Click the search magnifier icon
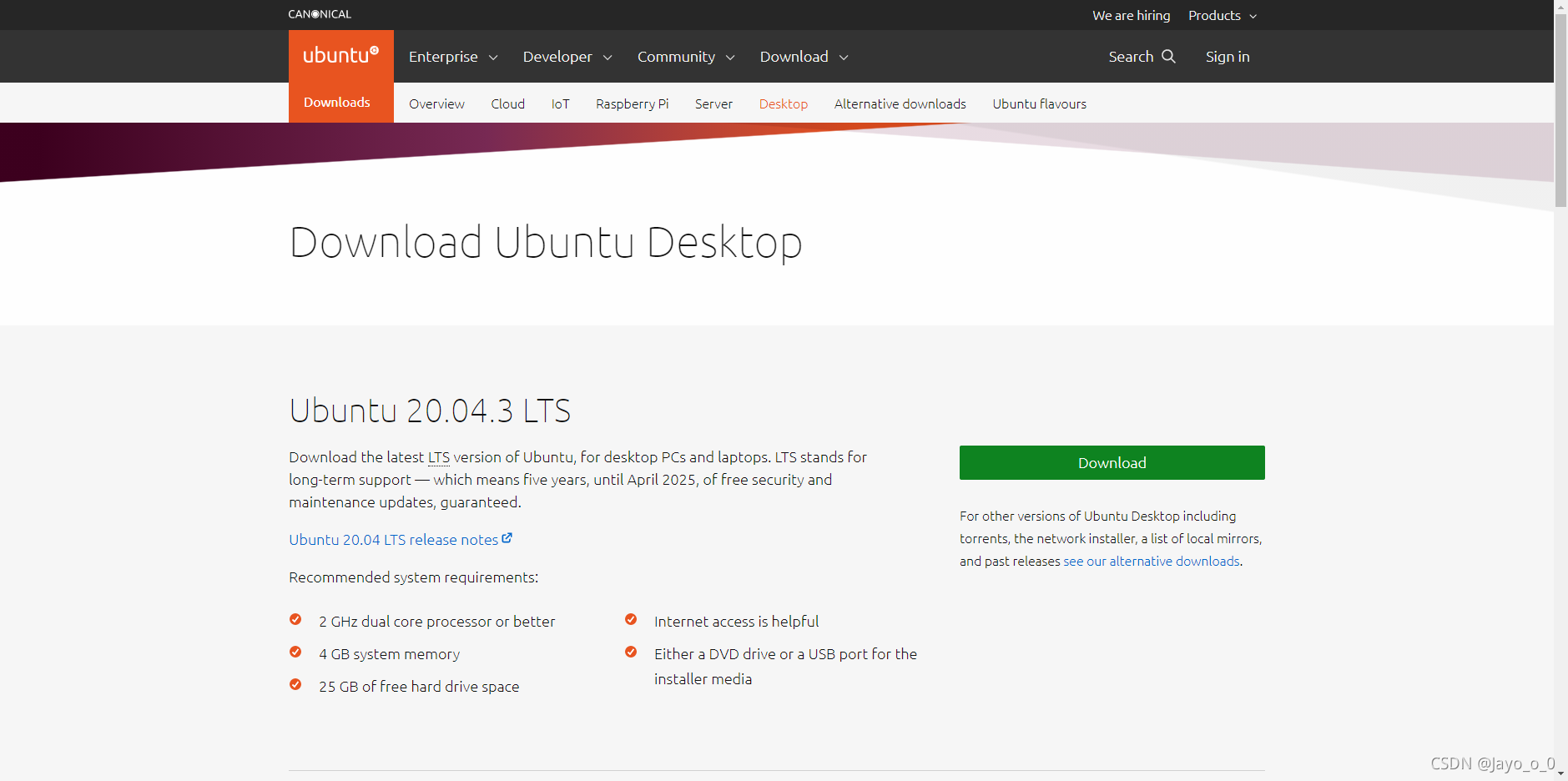 [x=1168, y=56]
